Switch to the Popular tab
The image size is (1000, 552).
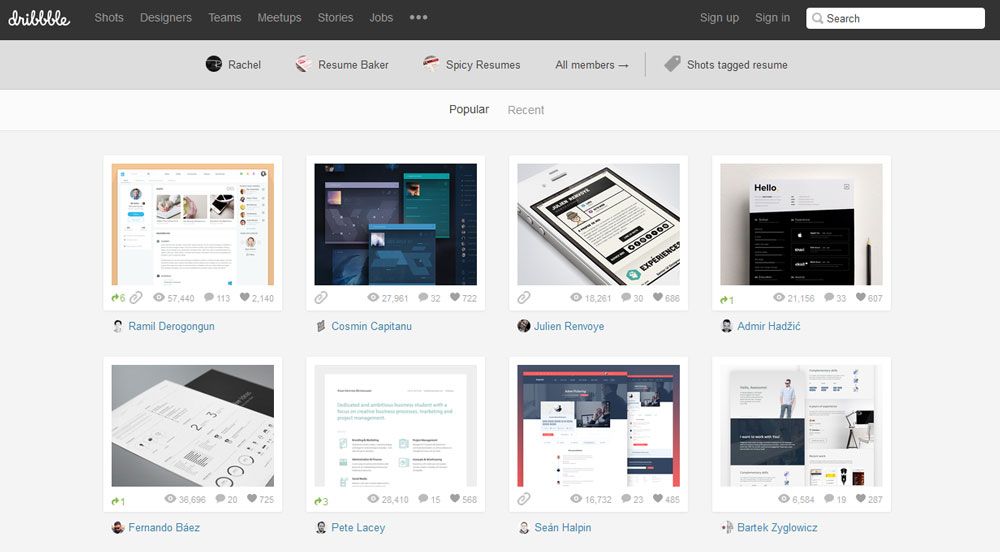coord(469,110)
